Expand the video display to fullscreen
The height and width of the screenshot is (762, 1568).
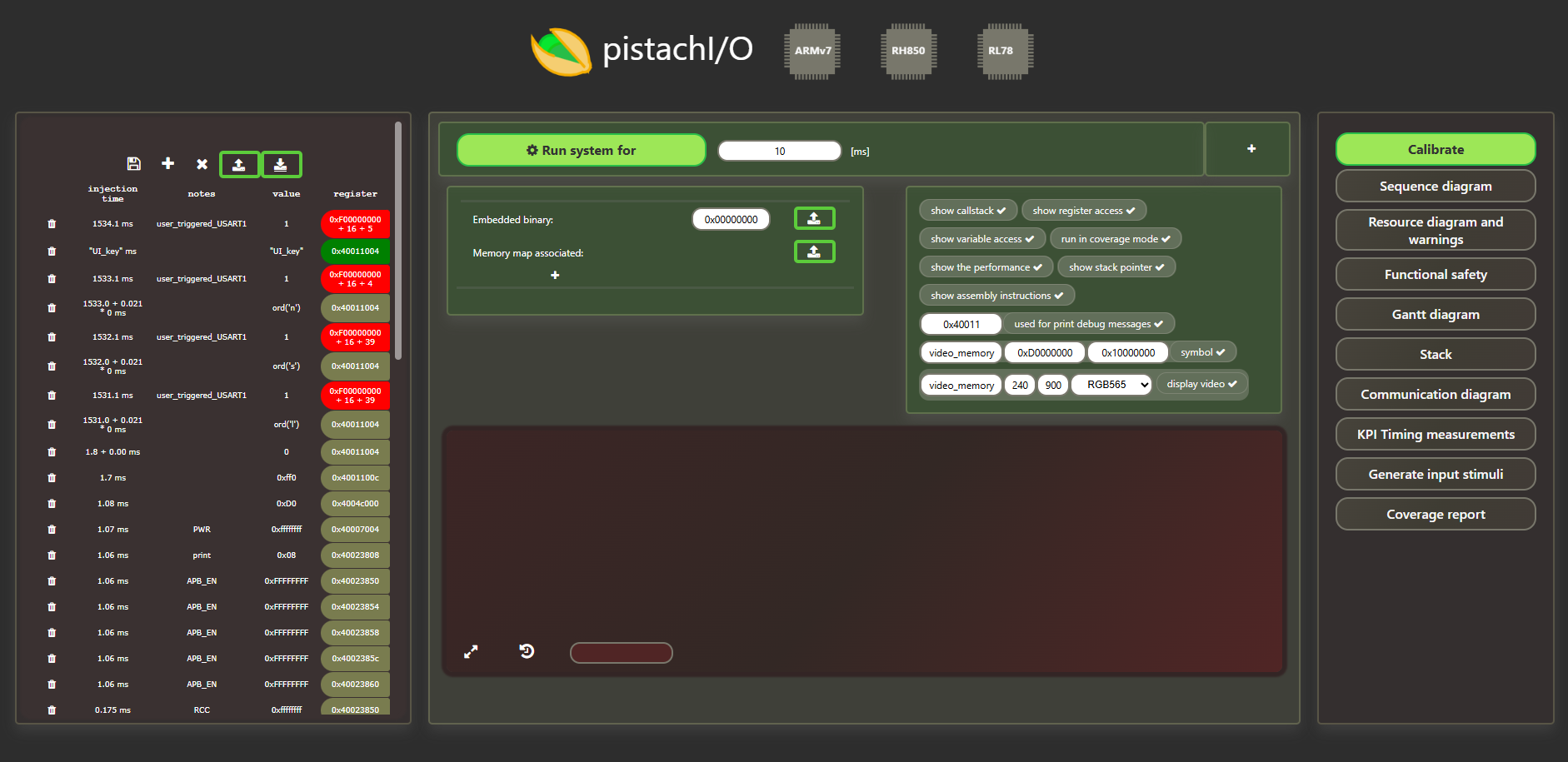pos(471,652)
